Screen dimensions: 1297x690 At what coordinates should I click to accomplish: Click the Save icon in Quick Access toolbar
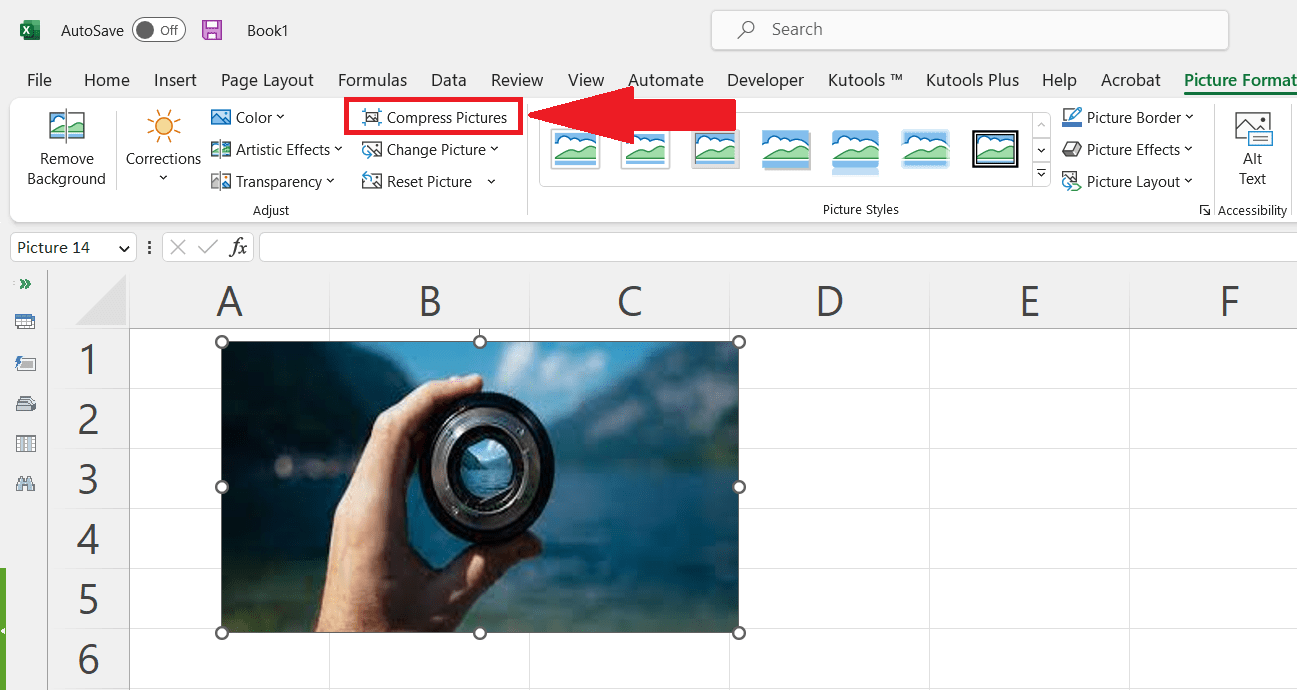point(212,29)
